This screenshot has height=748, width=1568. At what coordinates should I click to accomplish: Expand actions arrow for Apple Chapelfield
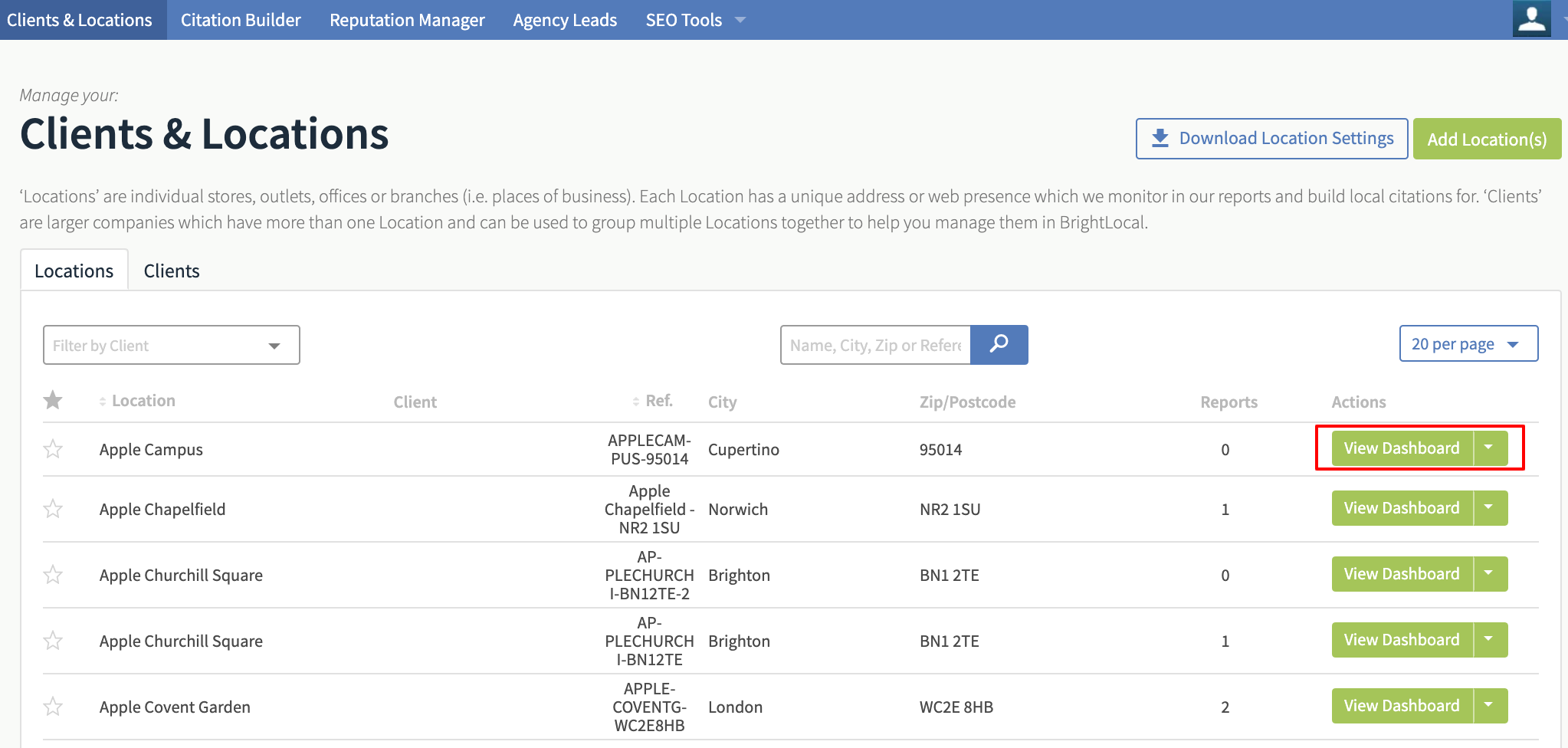(1491, 507)
